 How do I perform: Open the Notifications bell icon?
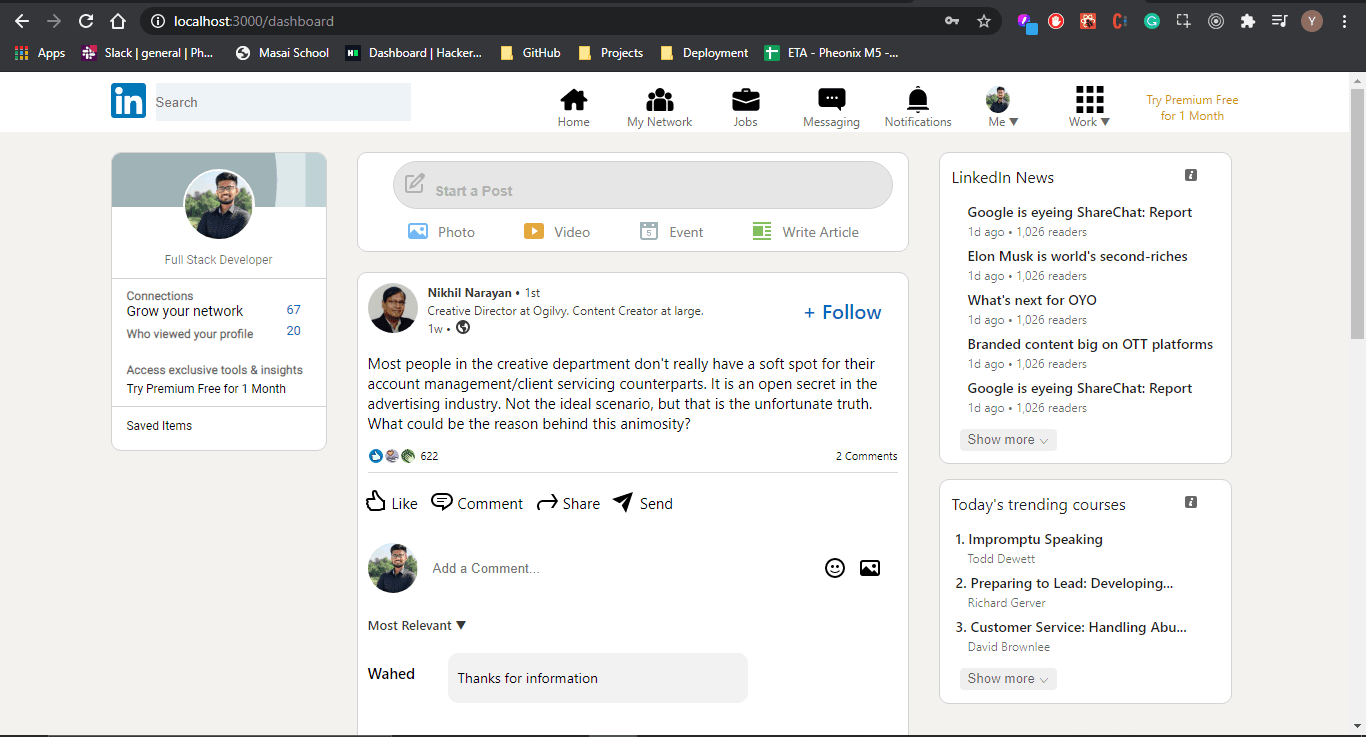coord(917,100)
